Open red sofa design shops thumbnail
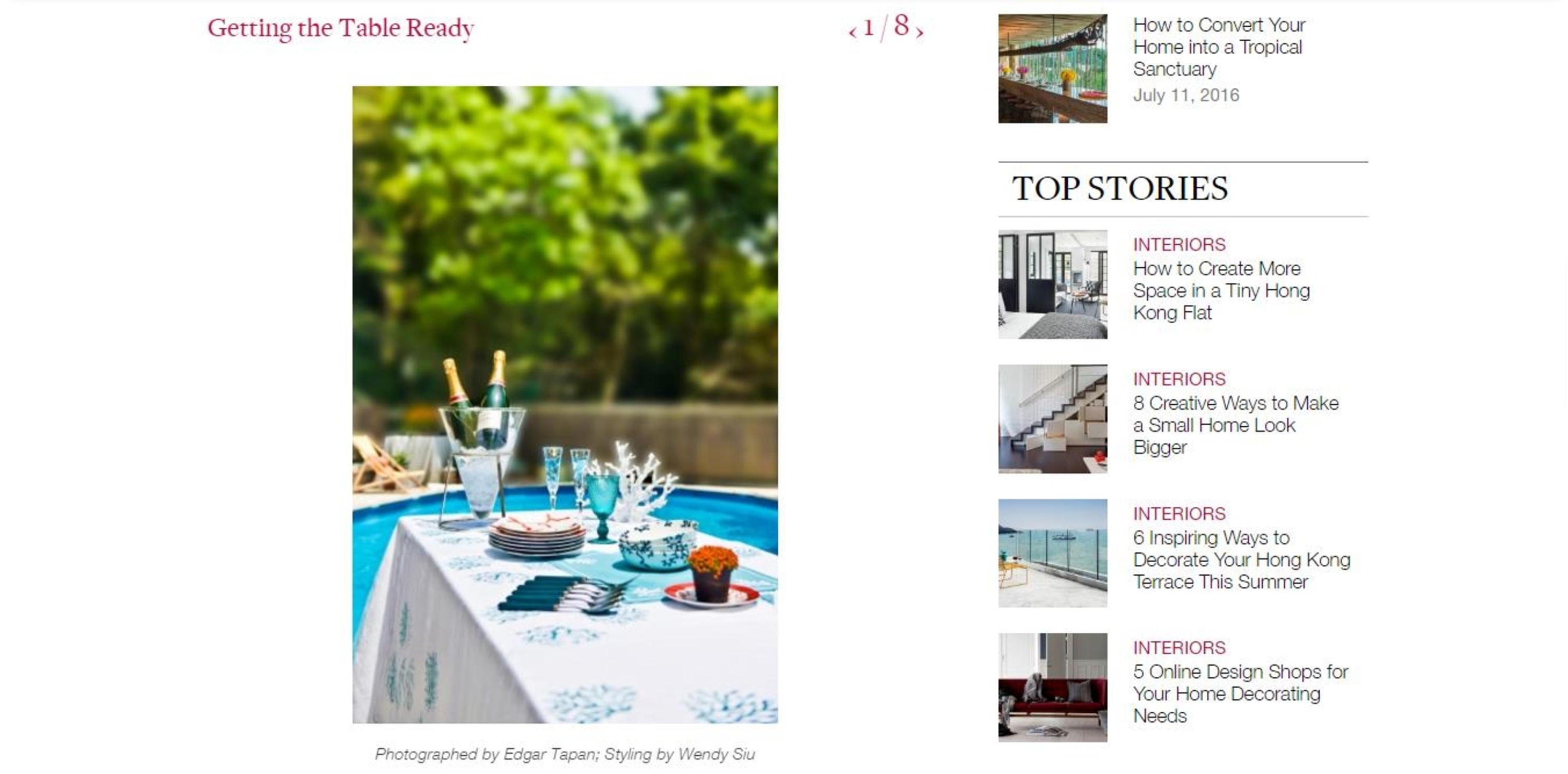 click(x=1053, y=688)
